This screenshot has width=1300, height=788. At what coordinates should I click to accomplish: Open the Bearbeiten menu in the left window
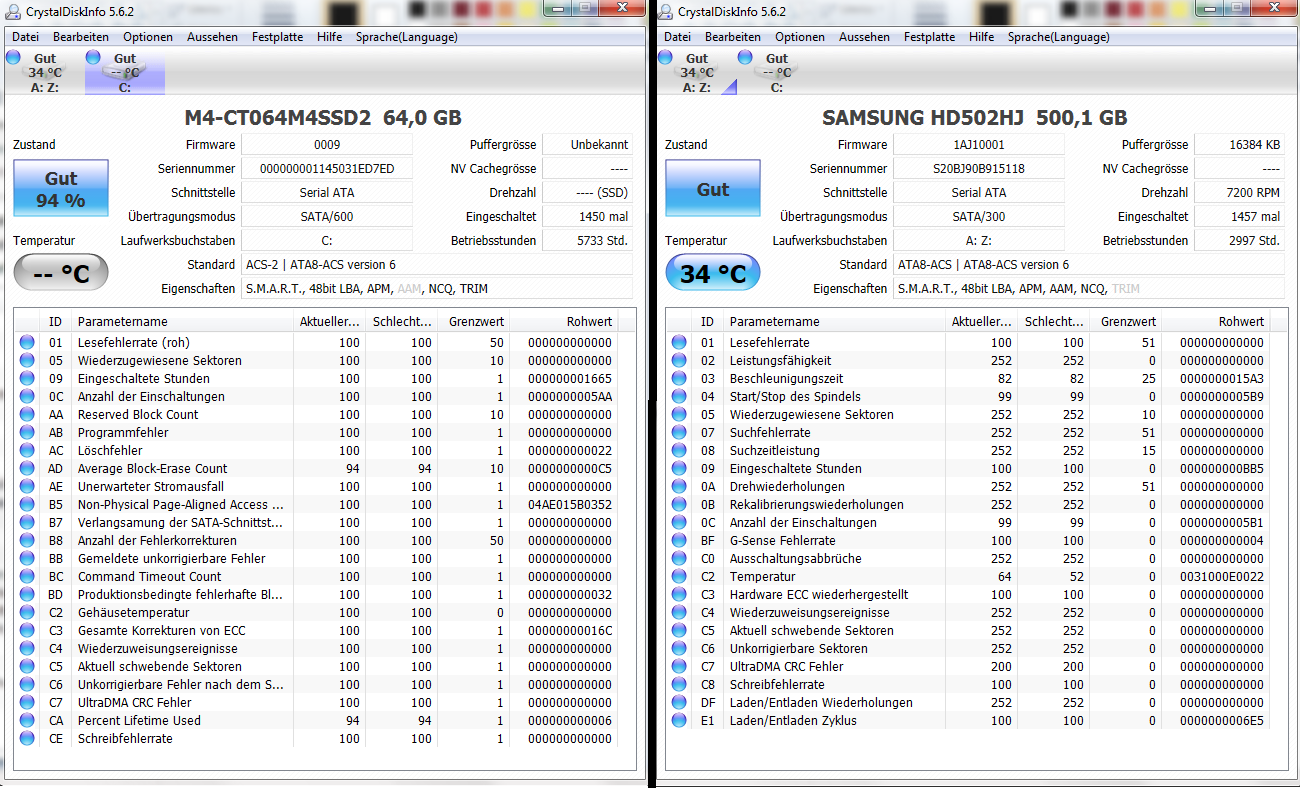(x=81, y=37)
